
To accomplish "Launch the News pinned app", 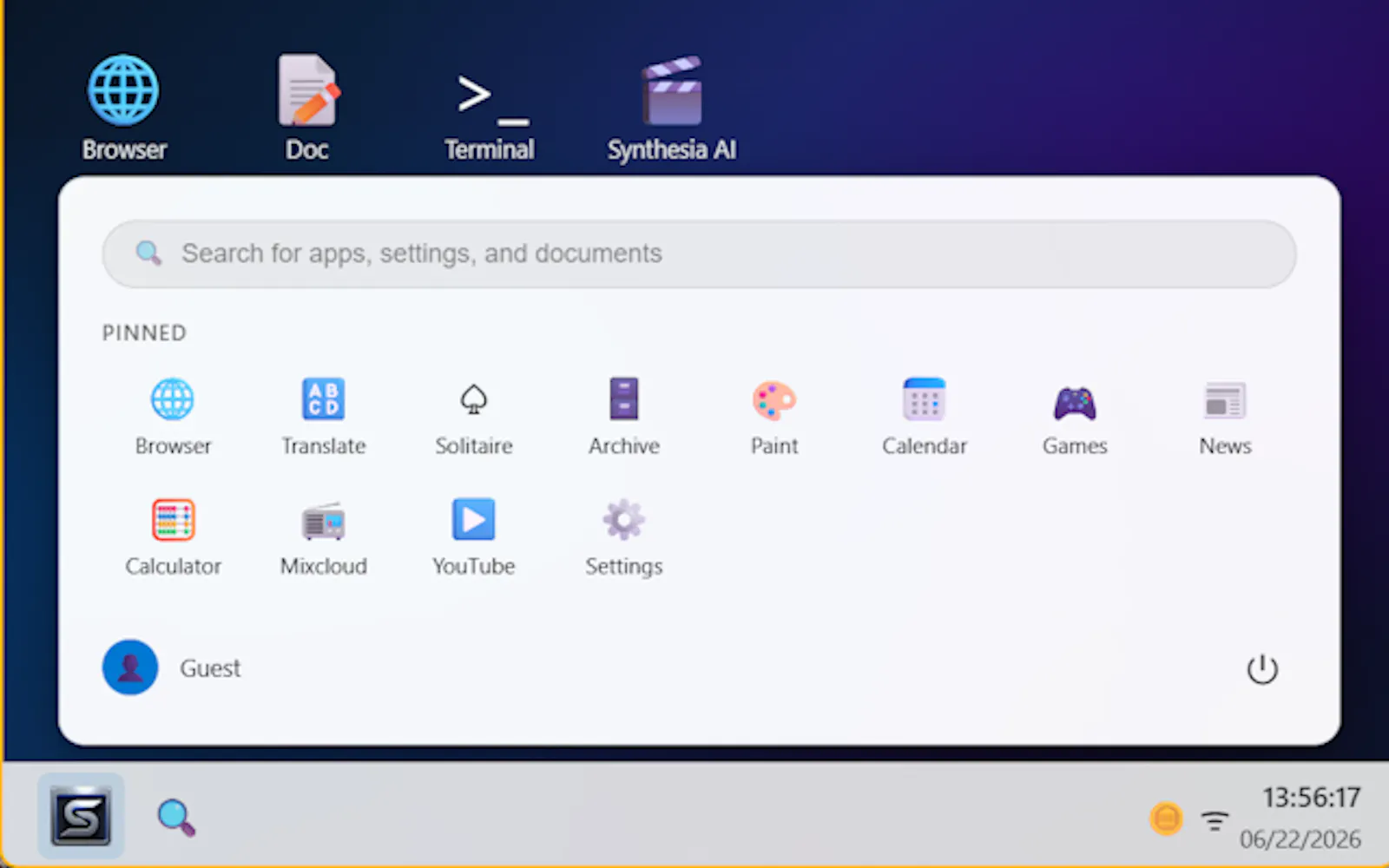I will (x=1225, y=418).
